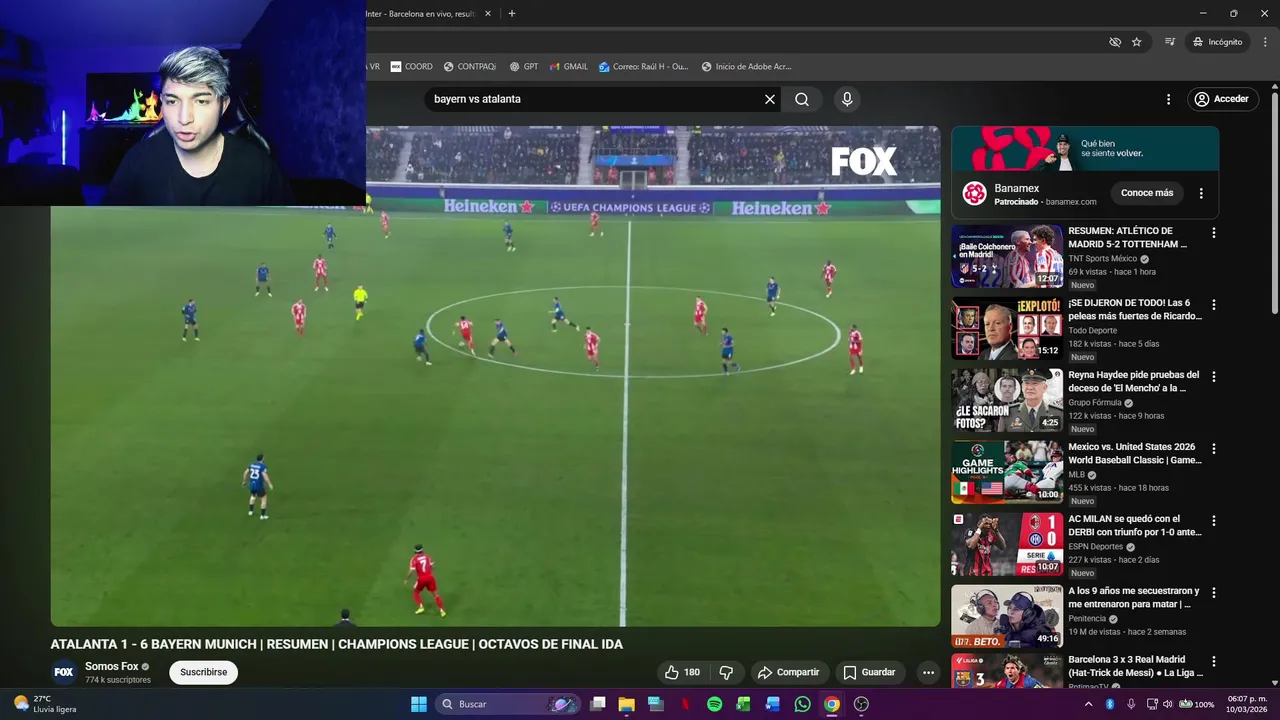Open Mexico vs. United States baseball video
This screenshot has height=720, width=1280.
(x=1135, y=453)
